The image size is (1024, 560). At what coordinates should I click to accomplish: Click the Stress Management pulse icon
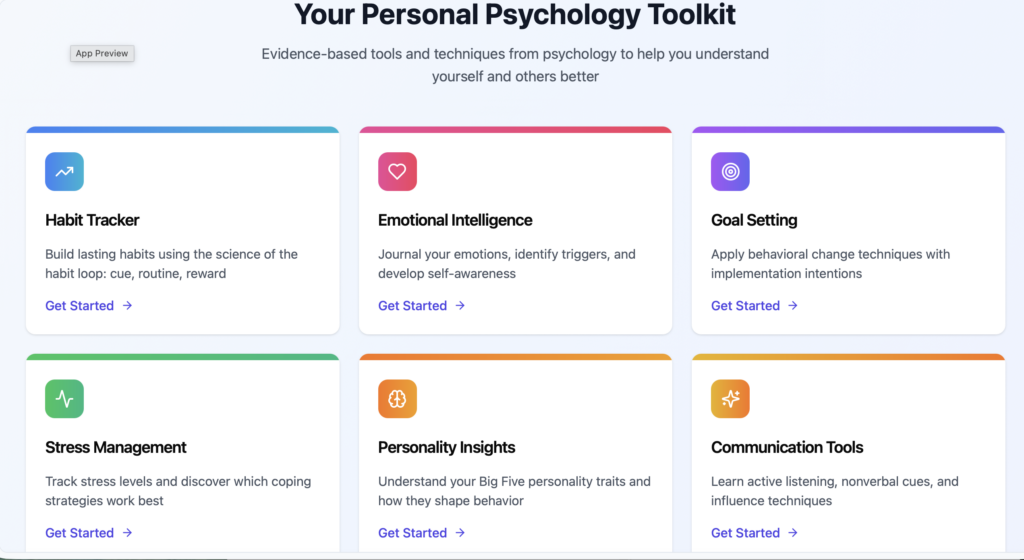pos(64,399)
